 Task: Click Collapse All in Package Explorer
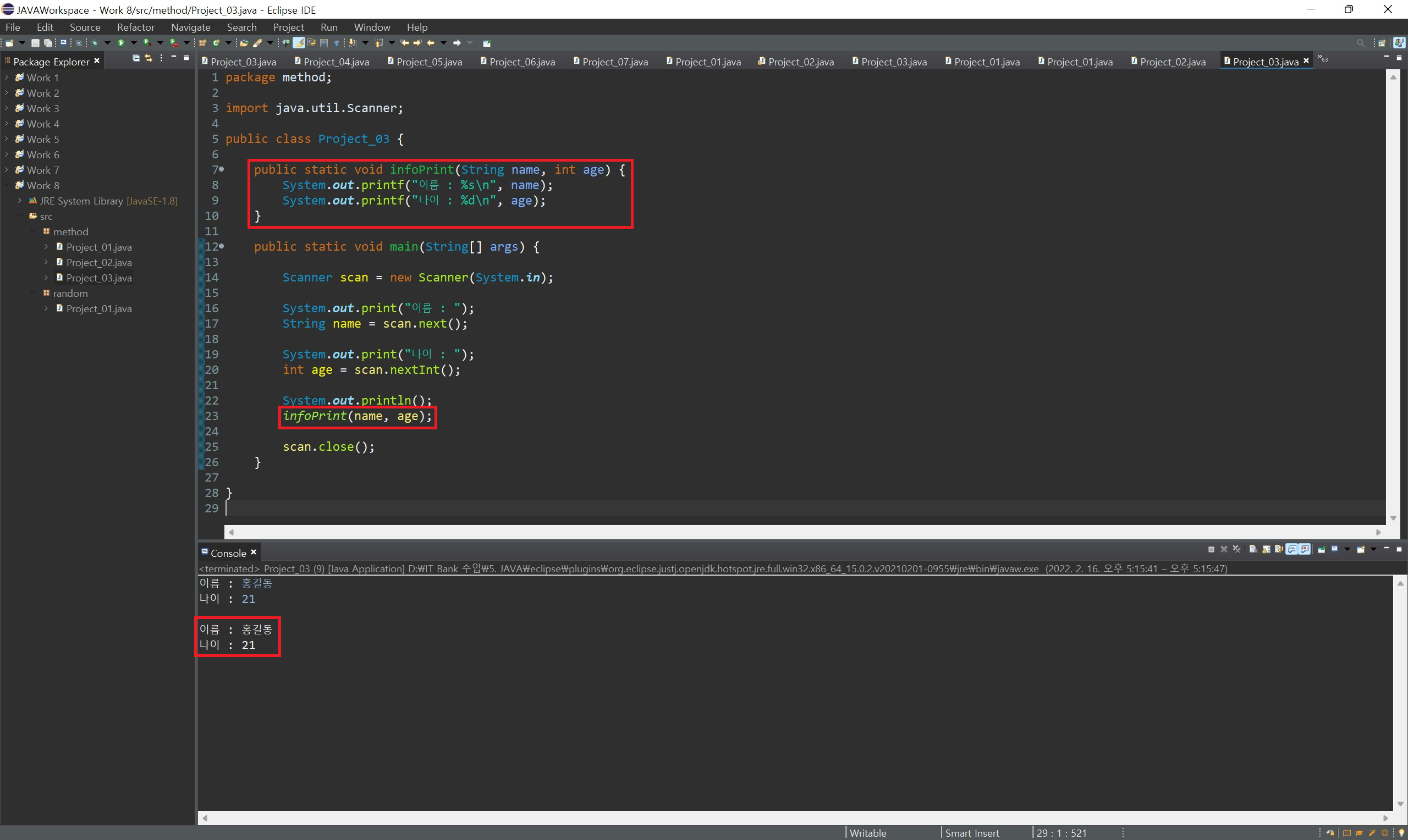(x=136, y=58)
